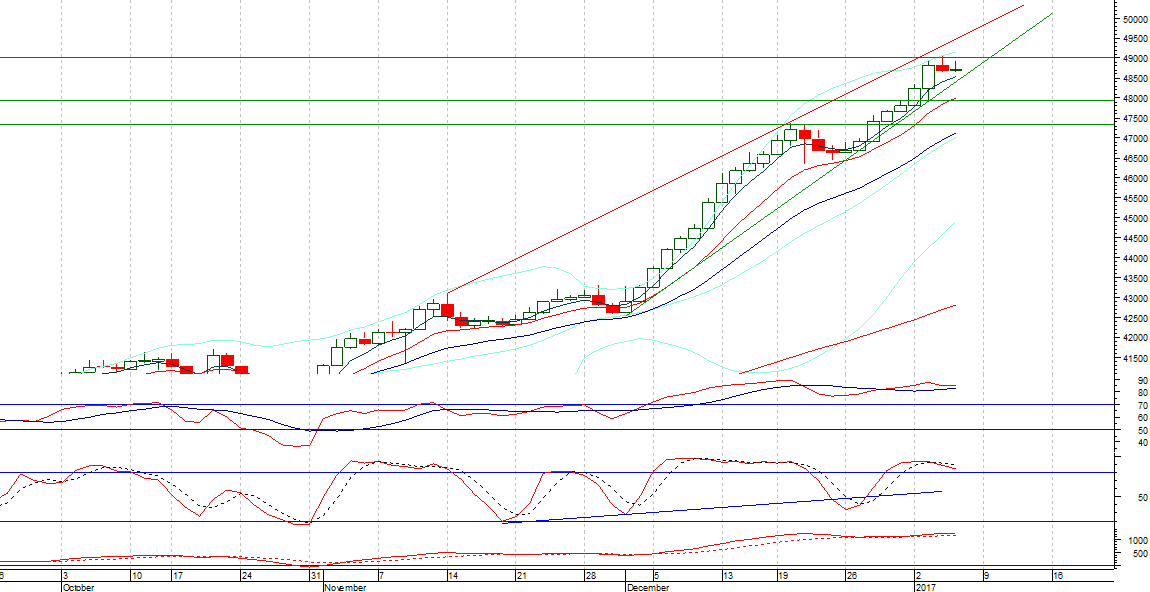The width and height of the screenshot is (1150, 592).
Task: Click the 49500 price axis label
Action: (1134, 40)
